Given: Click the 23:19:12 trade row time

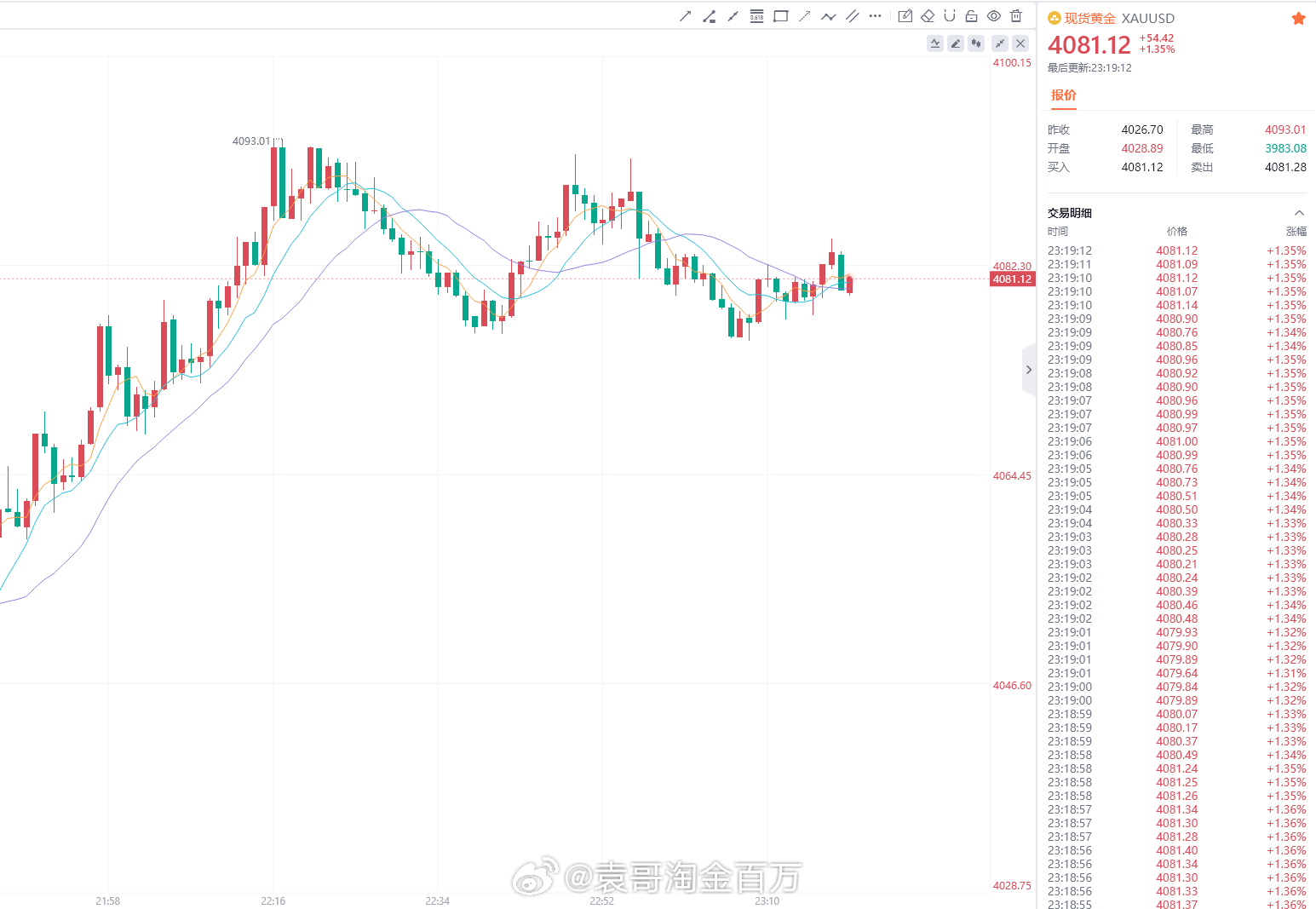Looking at the screenshot, I should tap(1070, 250).
